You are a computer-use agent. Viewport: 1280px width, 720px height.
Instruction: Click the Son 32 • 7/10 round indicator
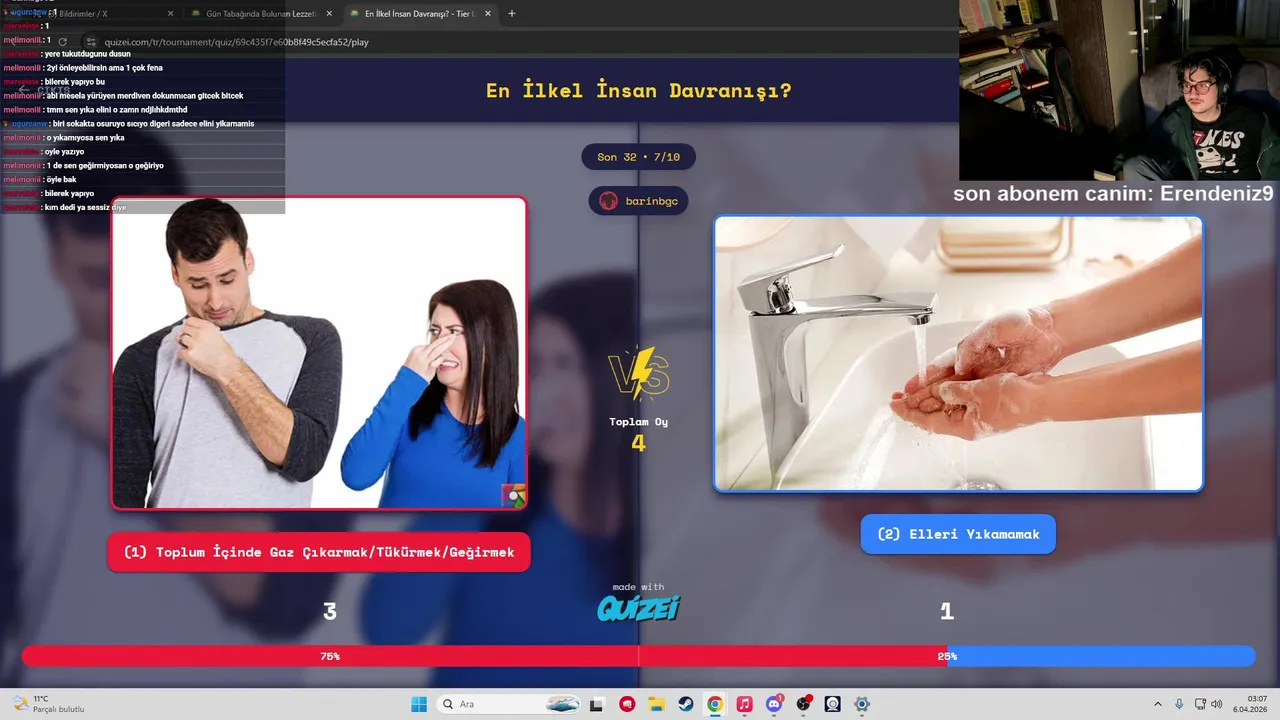[638, 157]
